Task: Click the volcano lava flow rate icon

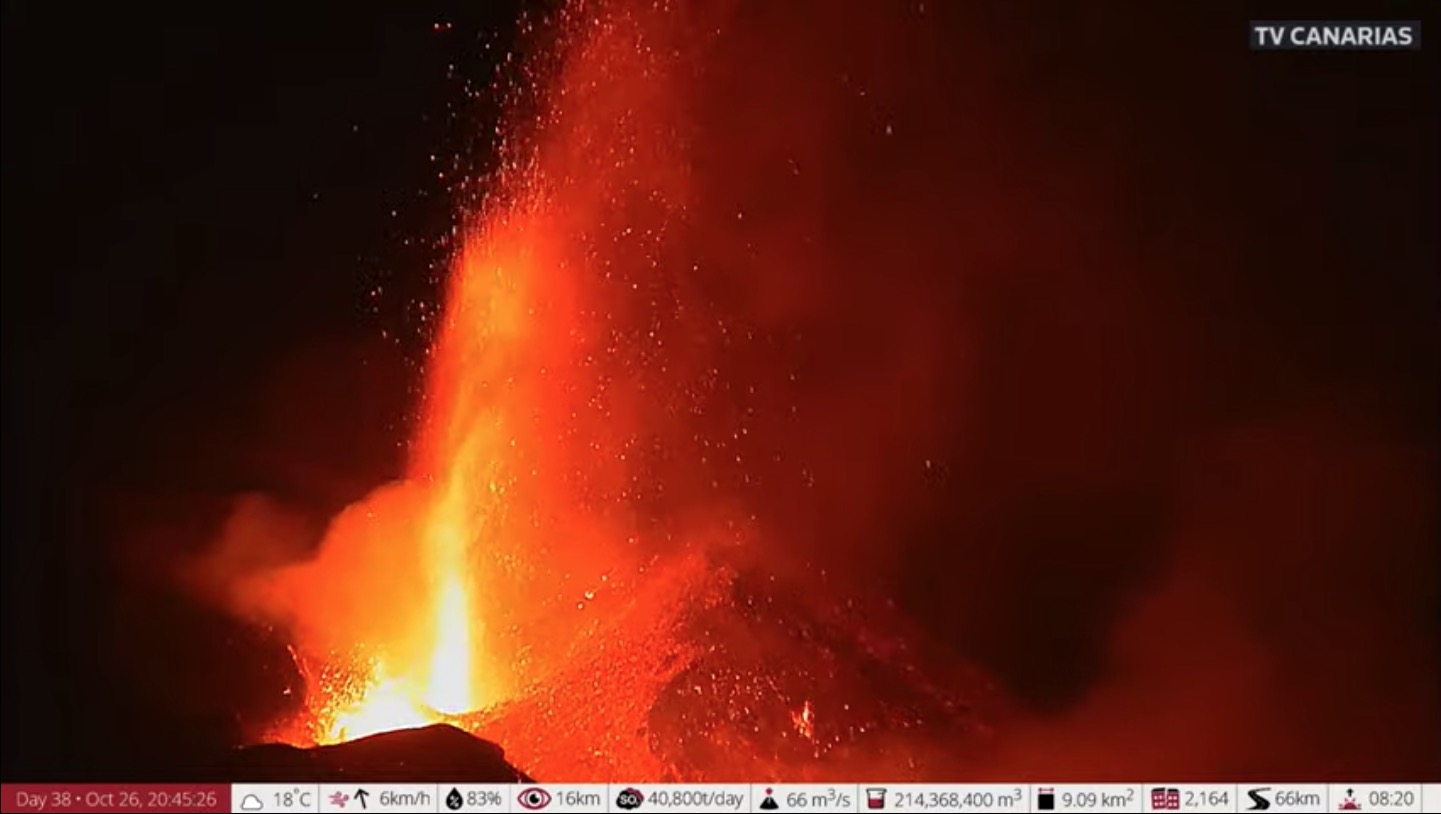Action: [x=768, y=799]
